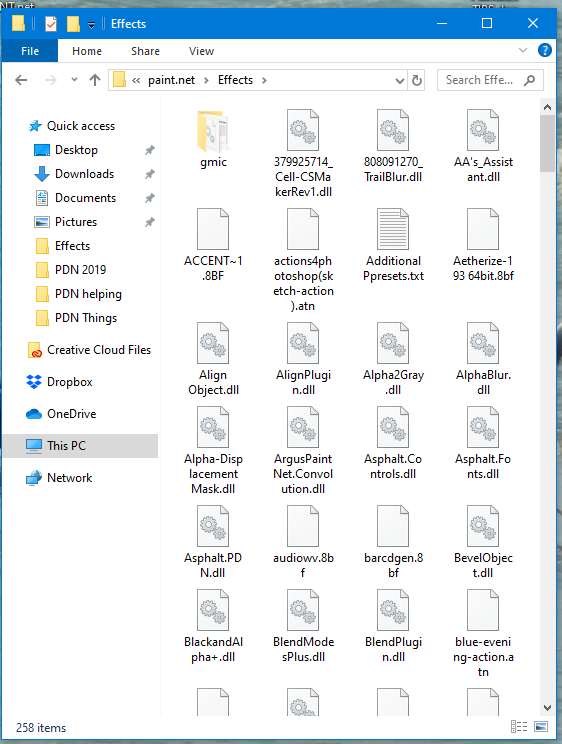This screenshot has width=562, height=744.
Task: Open the gmic folder icon
Action: [x=213, y=130]
